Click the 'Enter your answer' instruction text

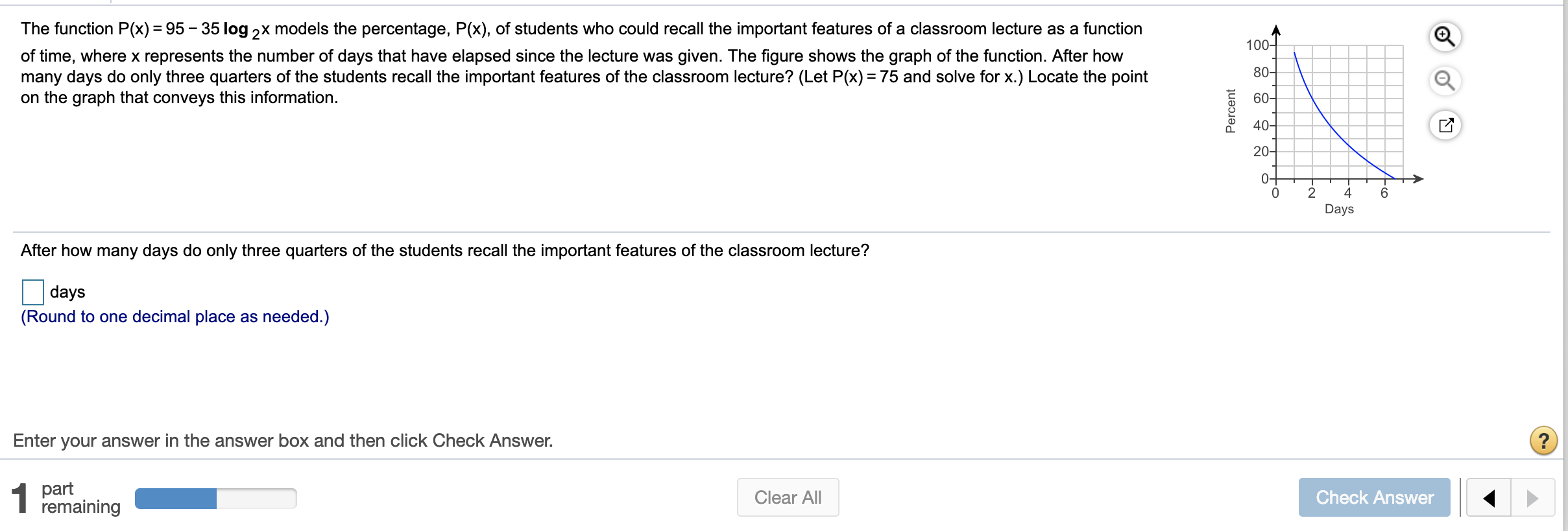283,441
